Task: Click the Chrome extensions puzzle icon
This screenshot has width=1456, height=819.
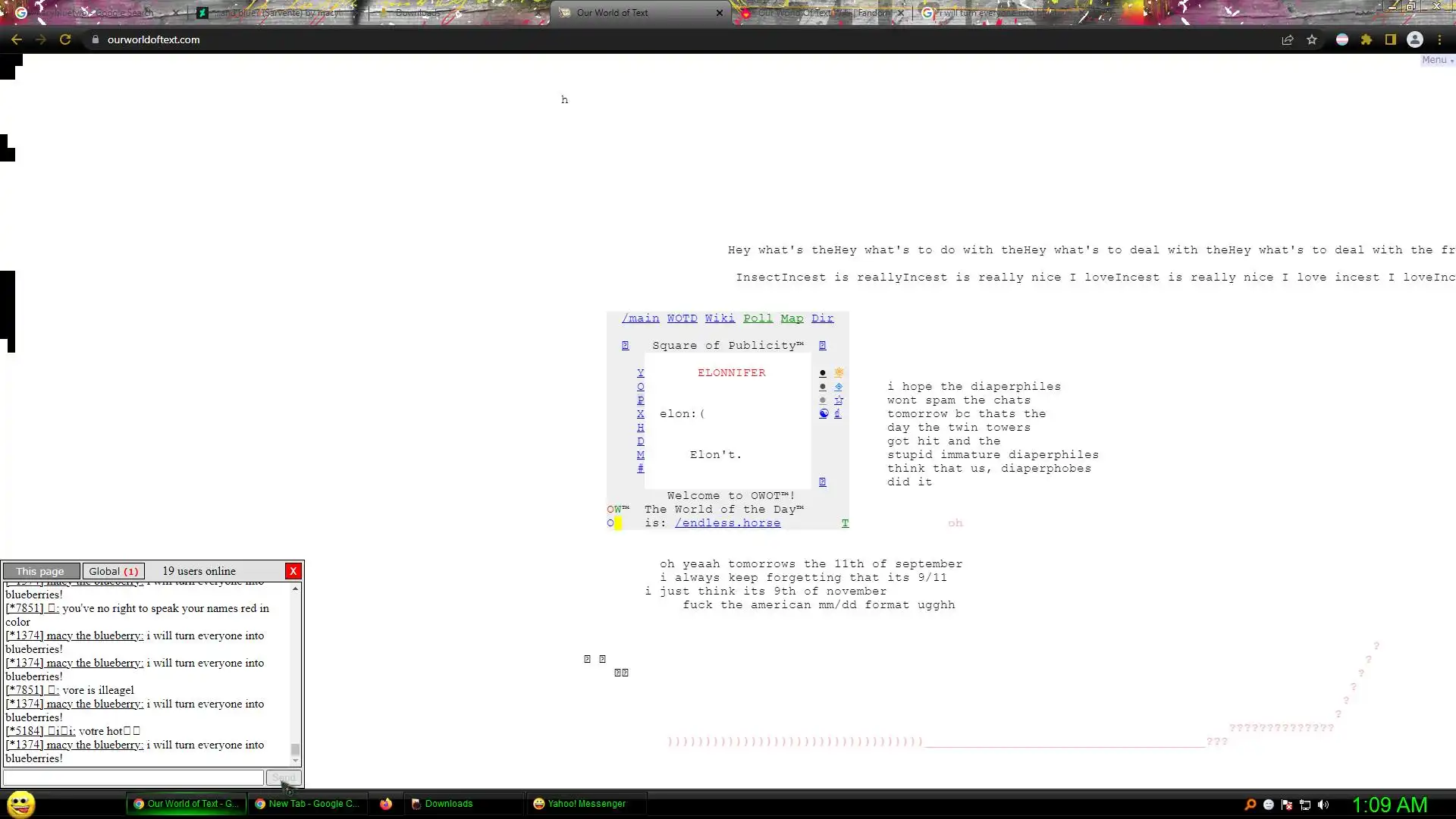Action: click(x=1367, y=39)
